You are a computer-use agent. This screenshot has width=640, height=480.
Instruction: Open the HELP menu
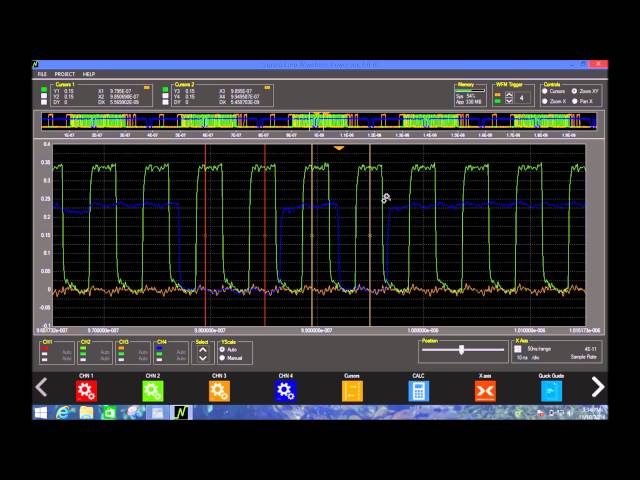[89, 74]
